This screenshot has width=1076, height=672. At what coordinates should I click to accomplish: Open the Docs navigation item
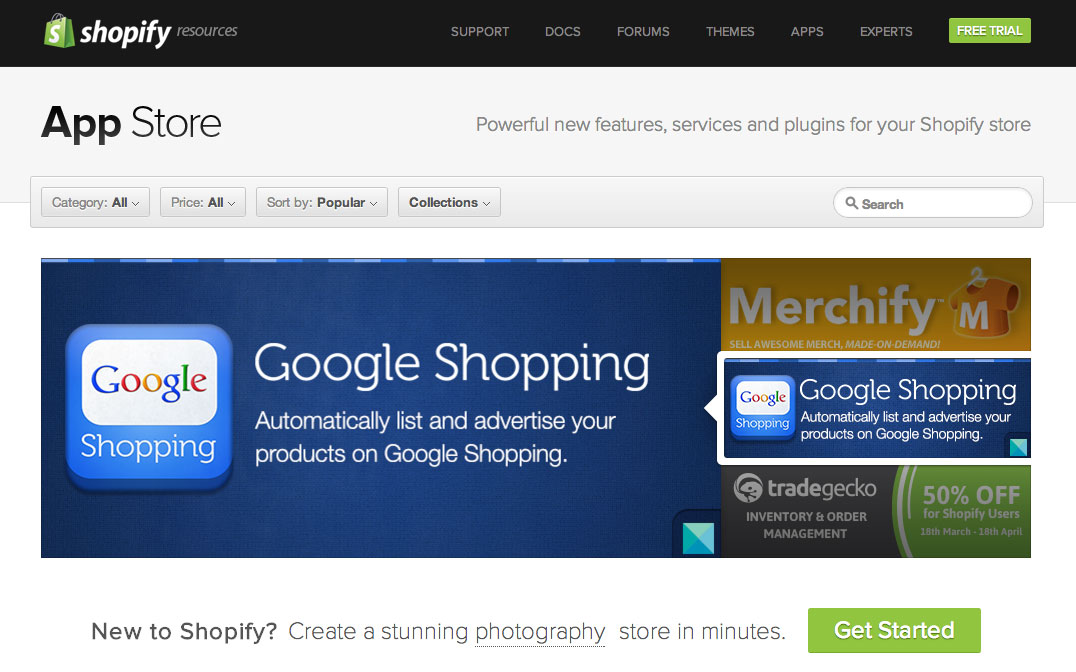tap(563, 32)
